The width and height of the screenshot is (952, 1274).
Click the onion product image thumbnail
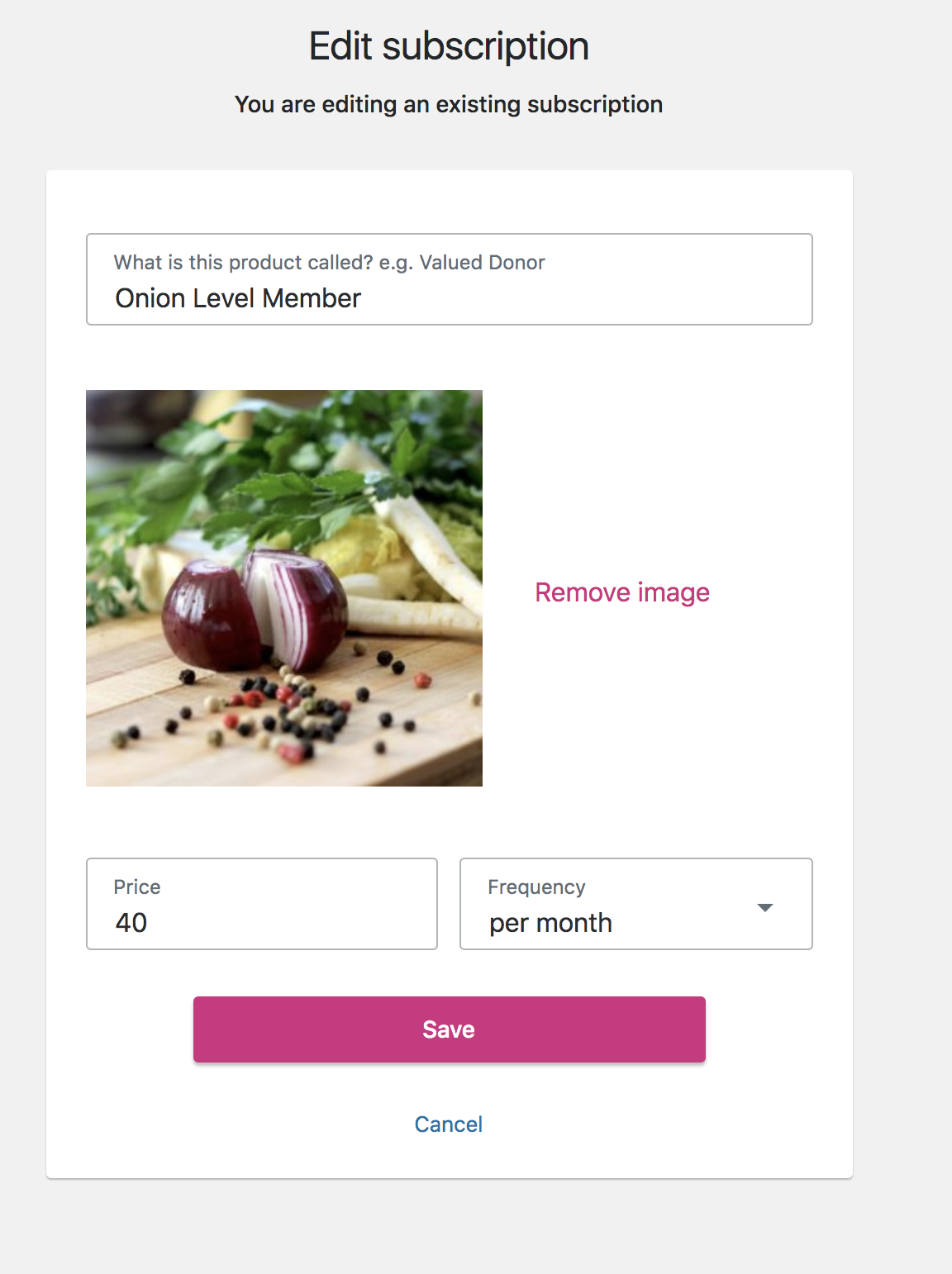click(284, 588)
